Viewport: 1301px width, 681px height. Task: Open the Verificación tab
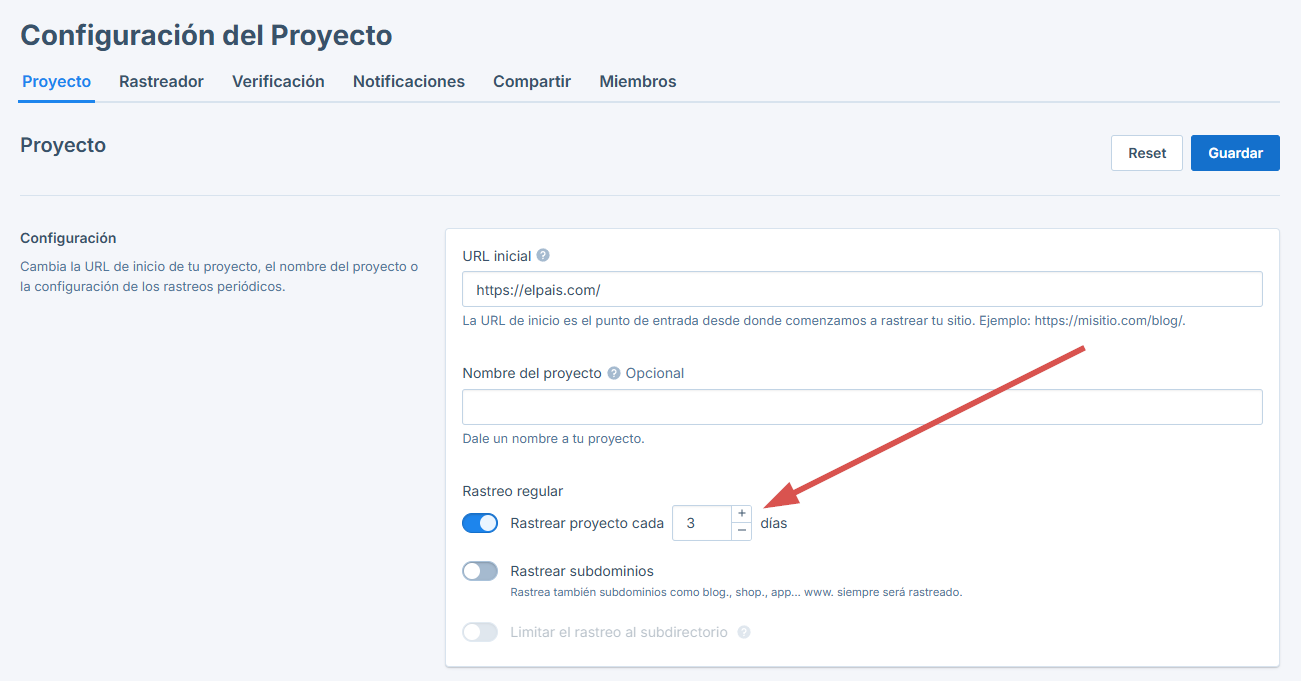278,81
